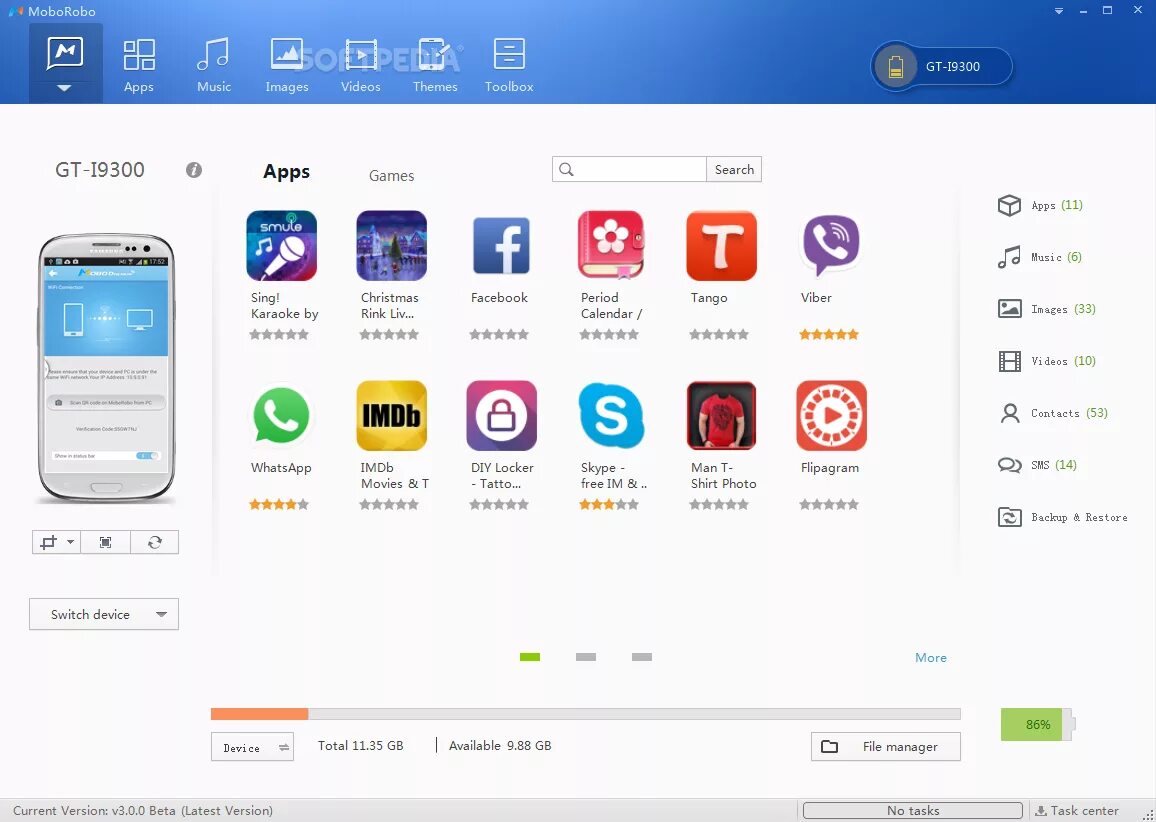
Task: Open the Videos toolbar section
Action: click(361, 66)
